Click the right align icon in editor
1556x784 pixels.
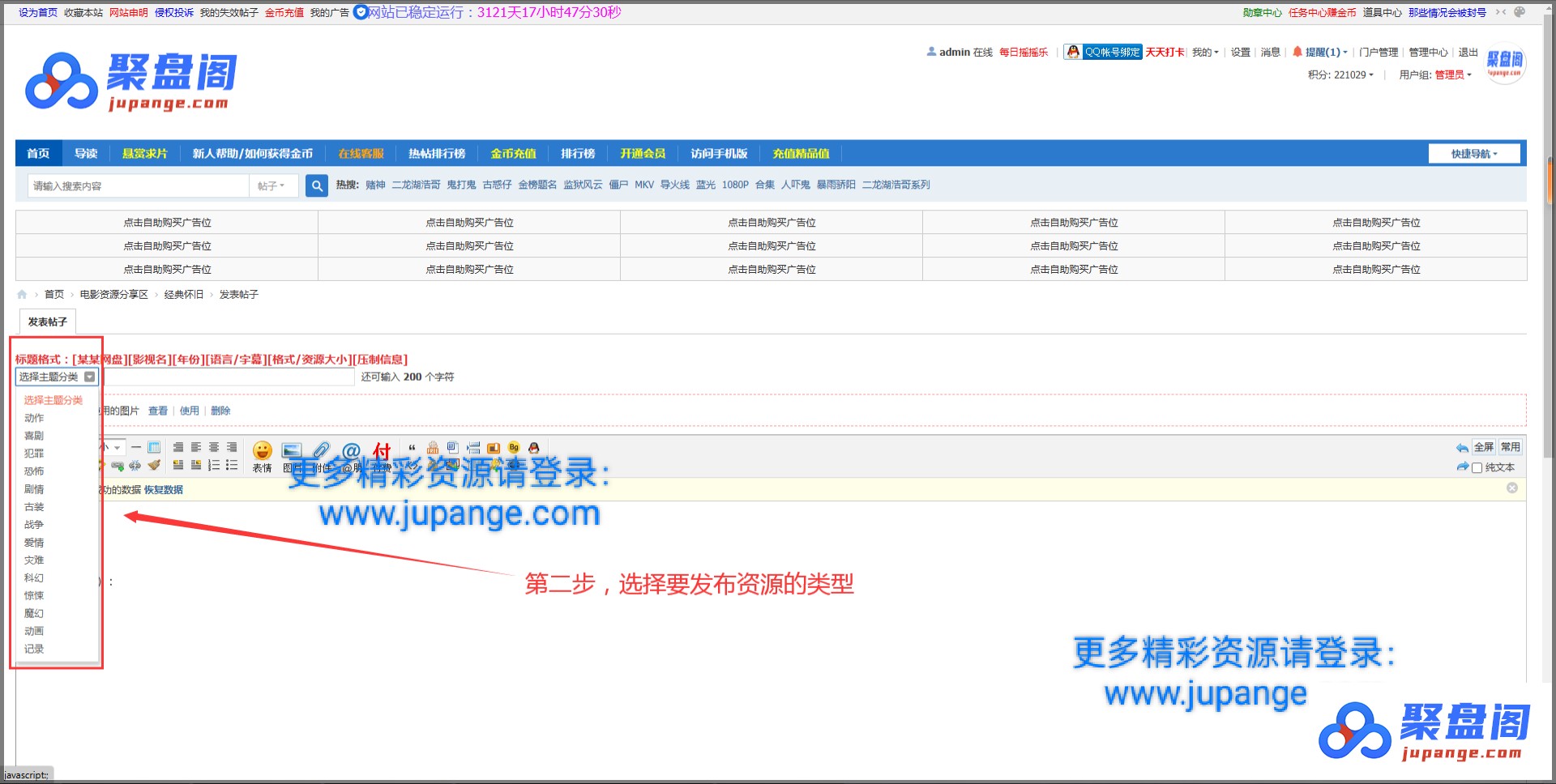[x=232, y=447]
